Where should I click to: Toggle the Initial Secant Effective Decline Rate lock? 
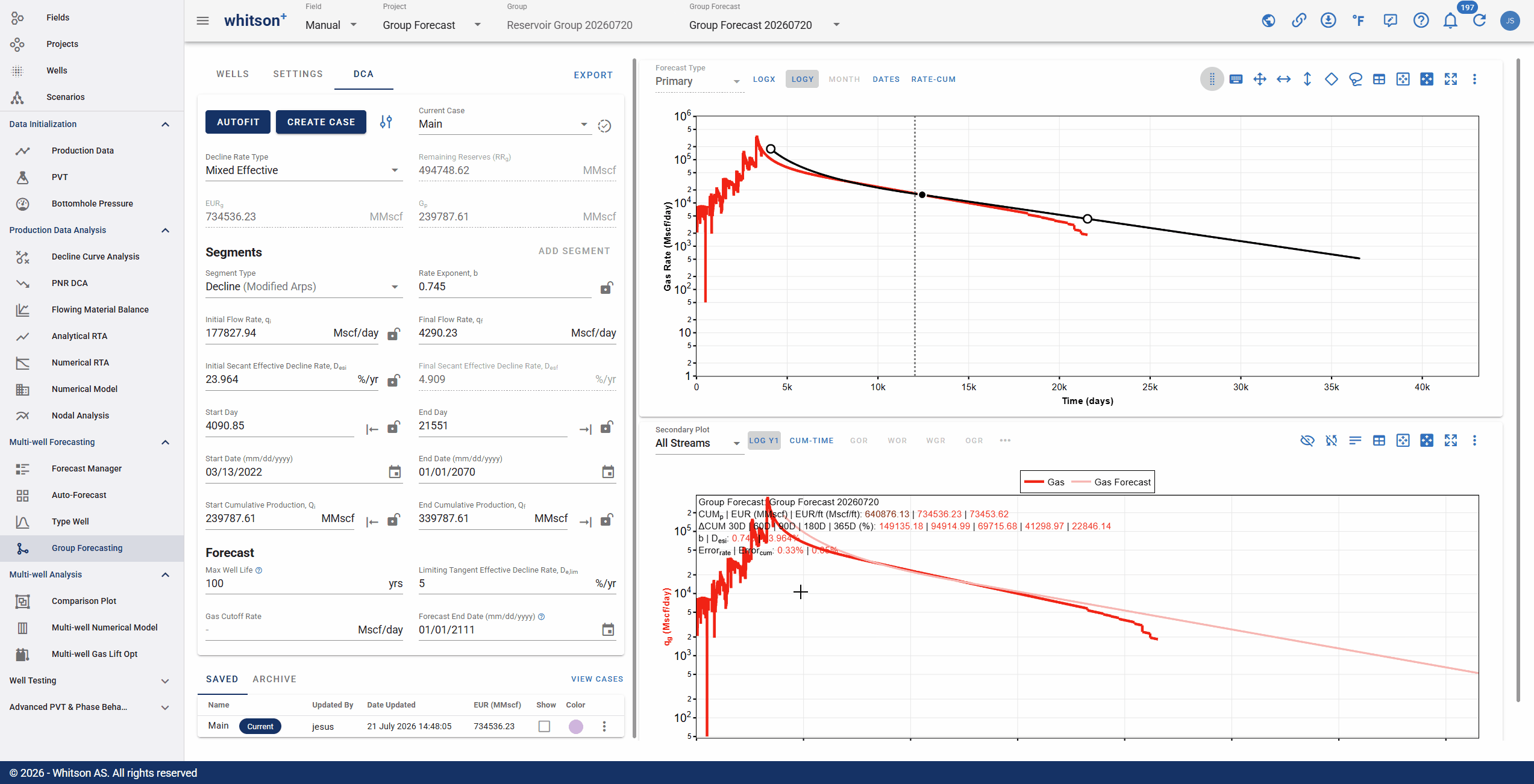point(393,381)
